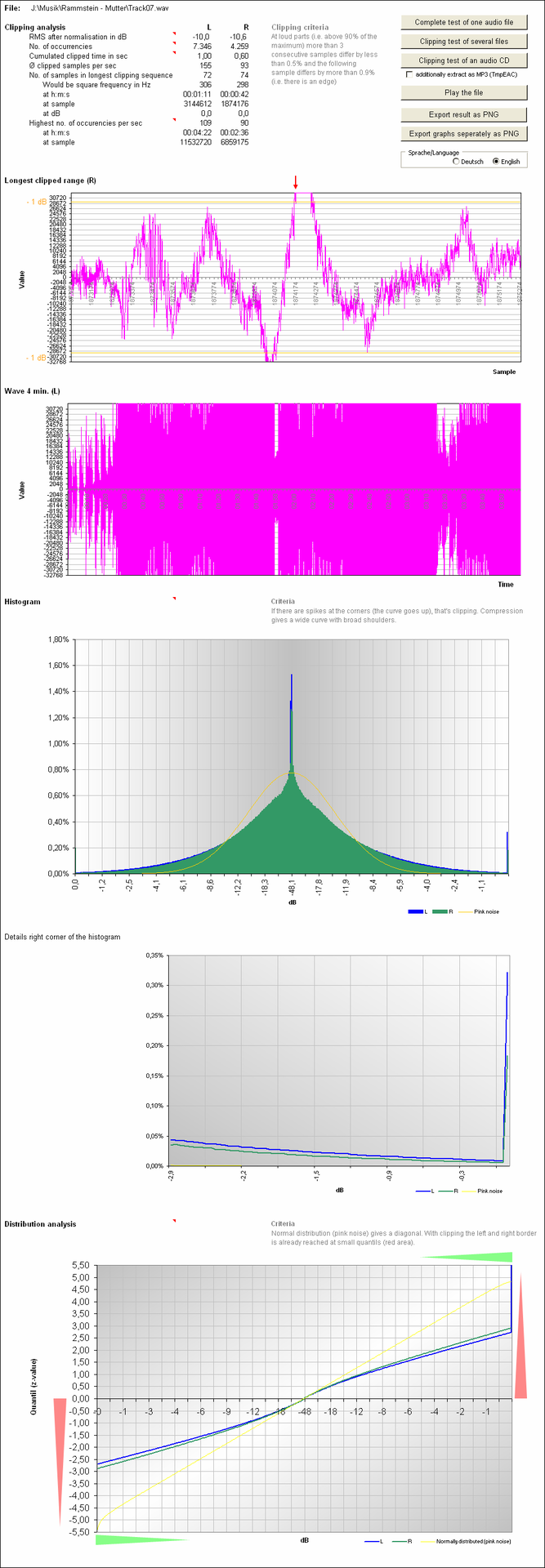This screenshot has height=1568, width=545.
Task: Click red comment marker beside Histogram heading
Action: tap(173, 599)
